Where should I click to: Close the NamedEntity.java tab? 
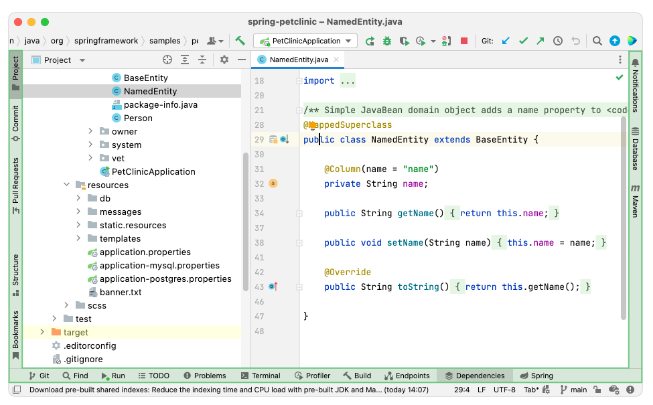click(336, 60)
